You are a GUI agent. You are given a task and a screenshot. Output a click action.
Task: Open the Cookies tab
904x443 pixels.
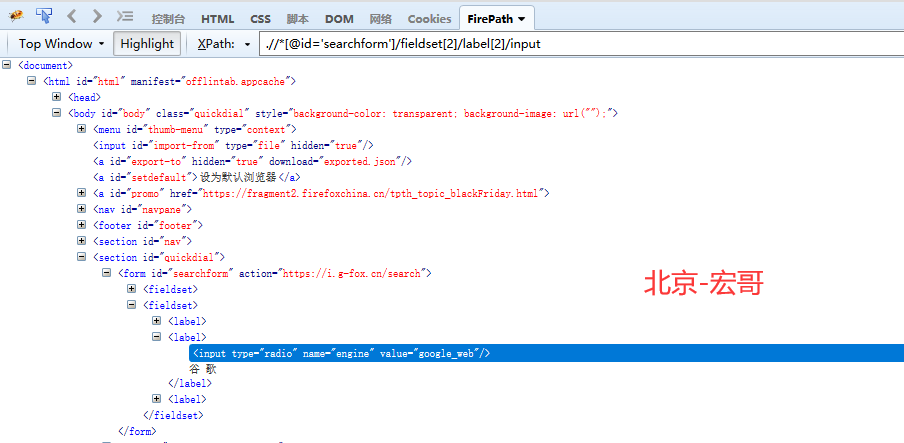click(x=430, y=18)
